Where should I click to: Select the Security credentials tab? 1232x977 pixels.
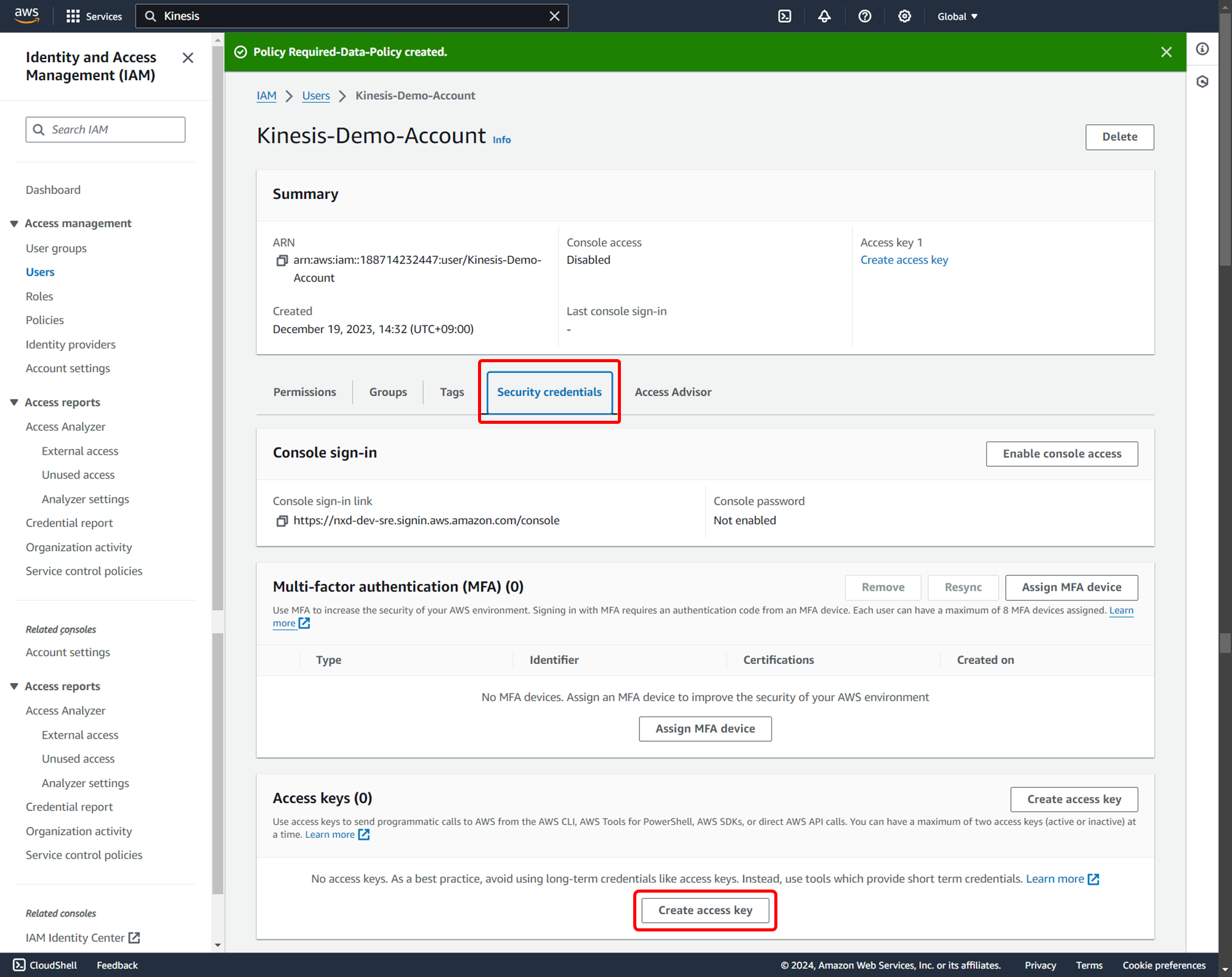tap(549, 392)
